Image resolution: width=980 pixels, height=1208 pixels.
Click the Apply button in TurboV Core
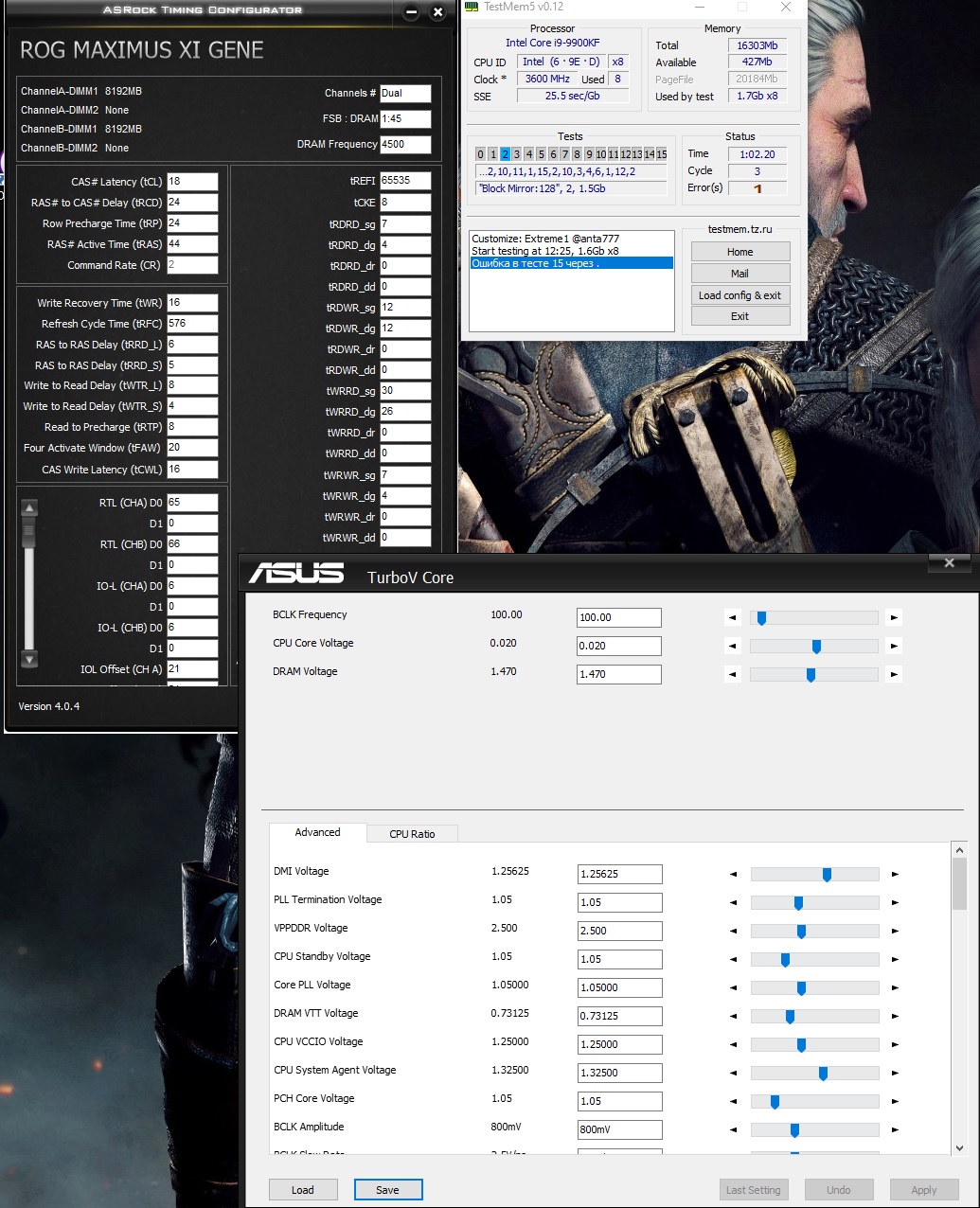pyautogui.click(x=924, y=1190)
